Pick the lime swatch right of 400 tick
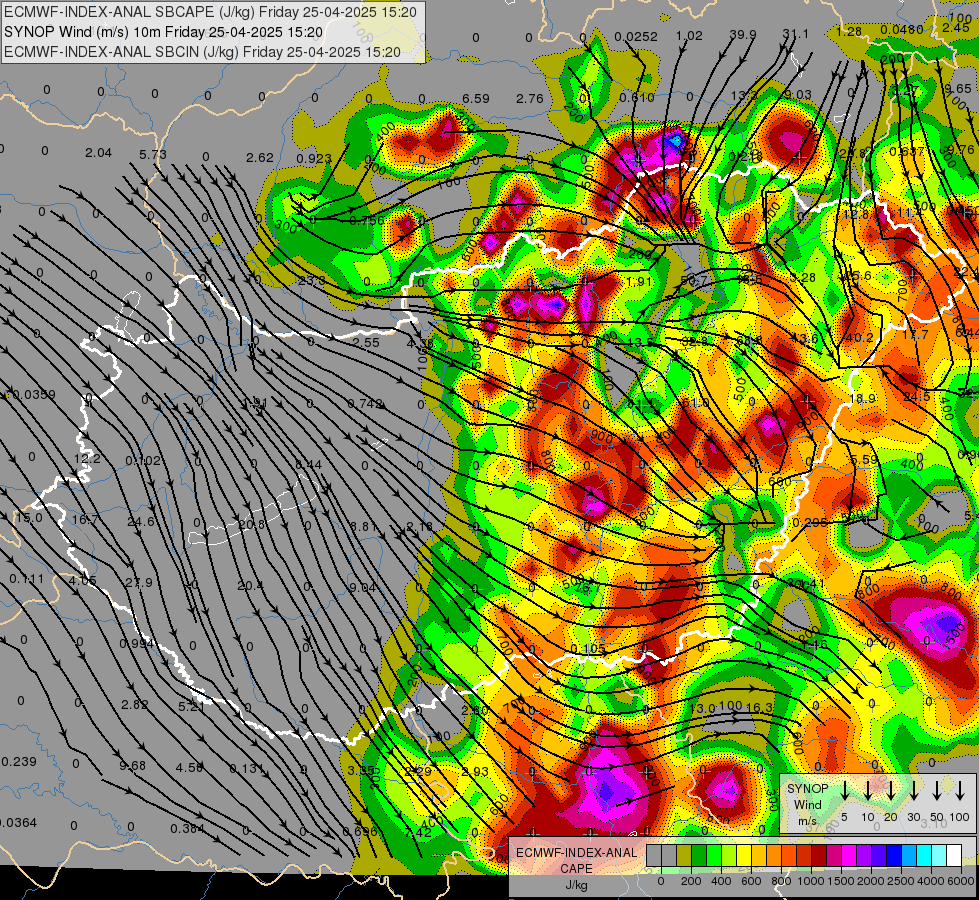 point(729,855)
